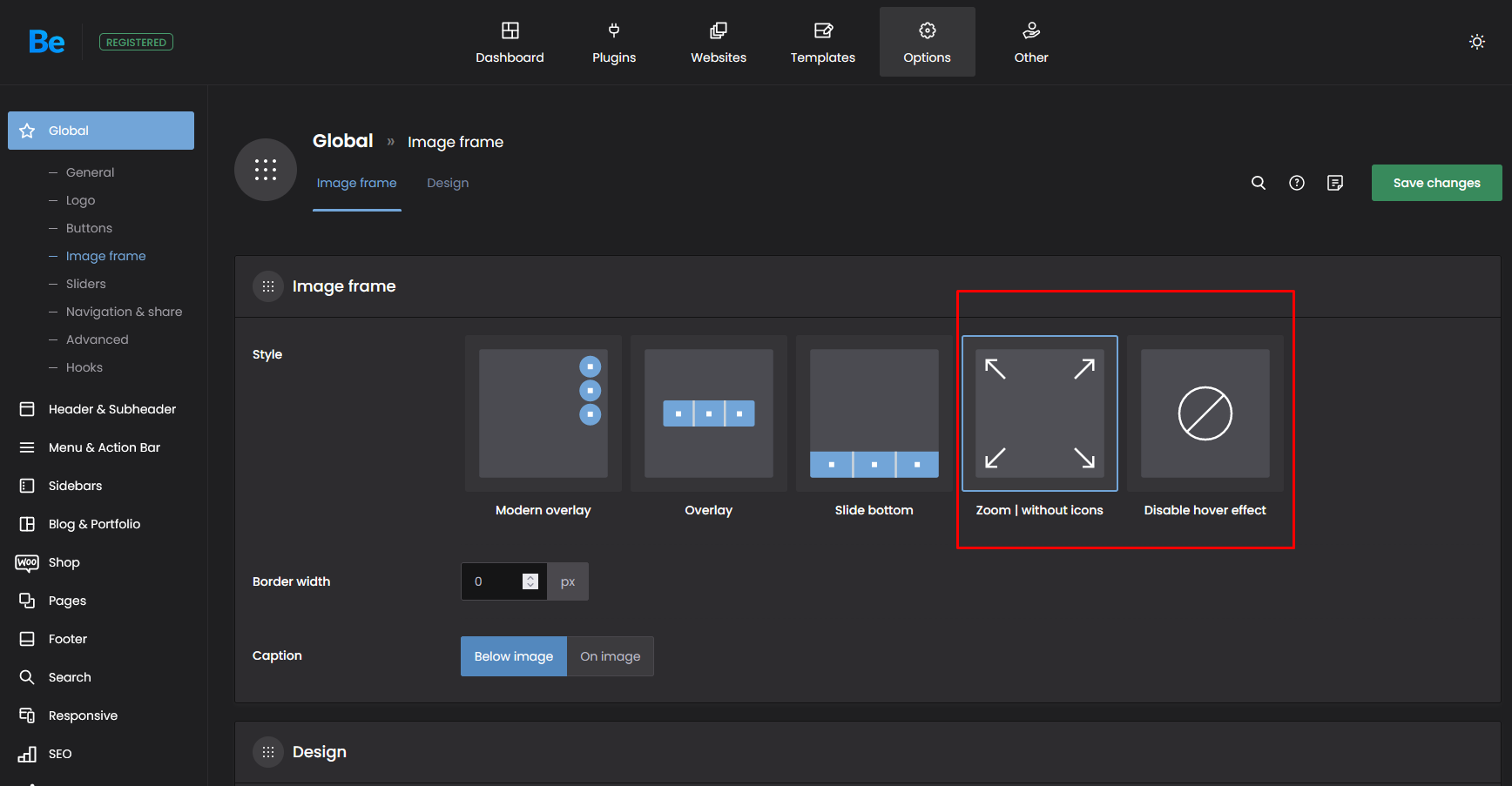Choose Slide bottom style
The height and width of the screenshot is (786, 1512).
tap(874, 413)
